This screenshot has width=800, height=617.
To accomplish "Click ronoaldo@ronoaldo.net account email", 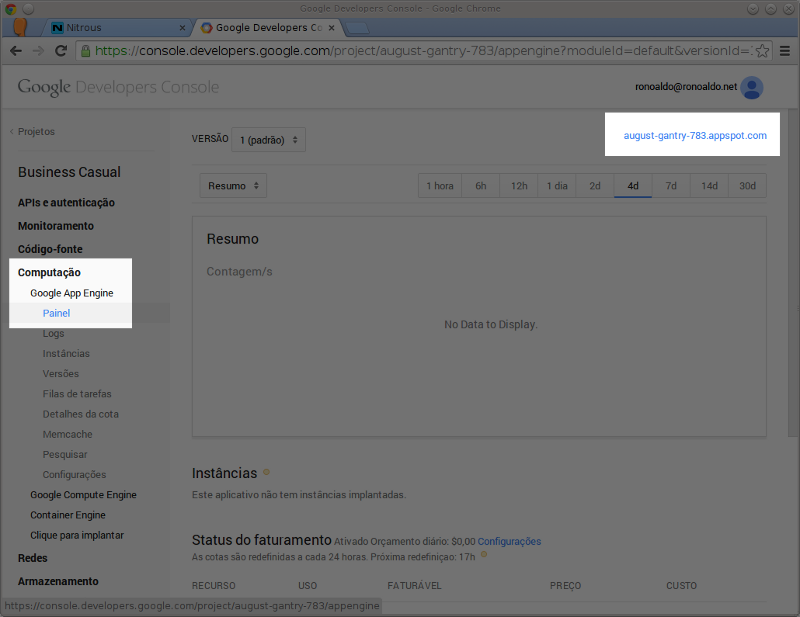I will [686, 87].
